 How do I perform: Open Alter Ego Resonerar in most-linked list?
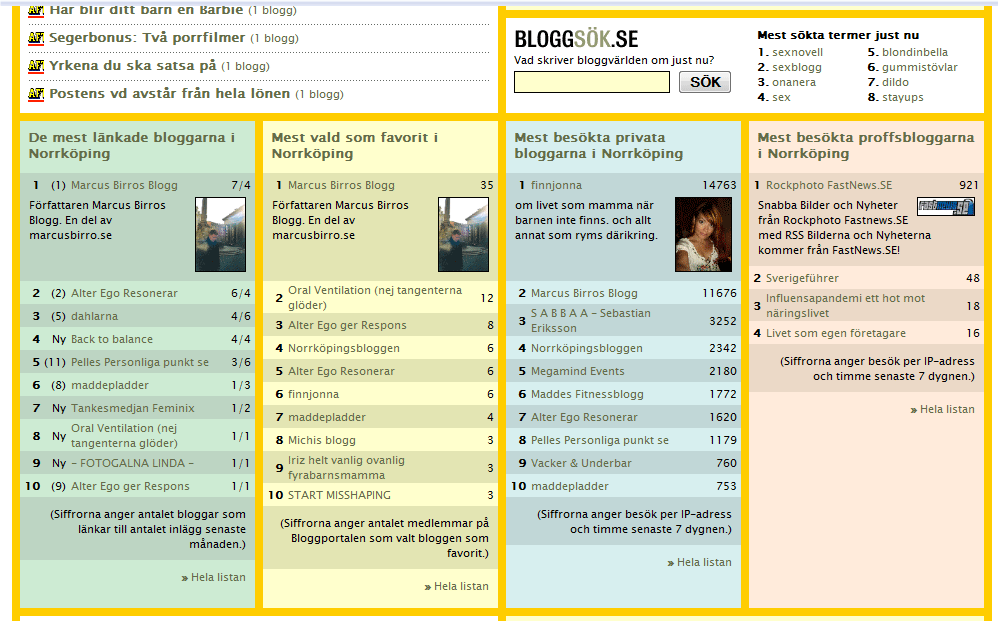tap(124, 293)
